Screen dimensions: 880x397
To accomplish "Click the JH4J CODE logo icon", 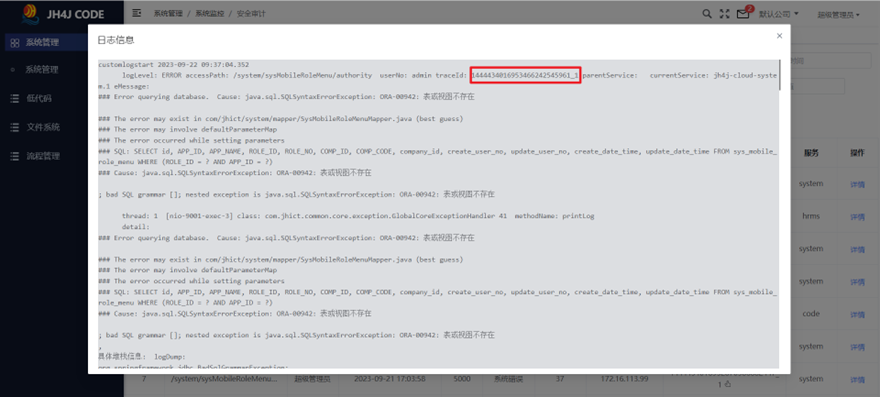I will (x=30, y=13).
